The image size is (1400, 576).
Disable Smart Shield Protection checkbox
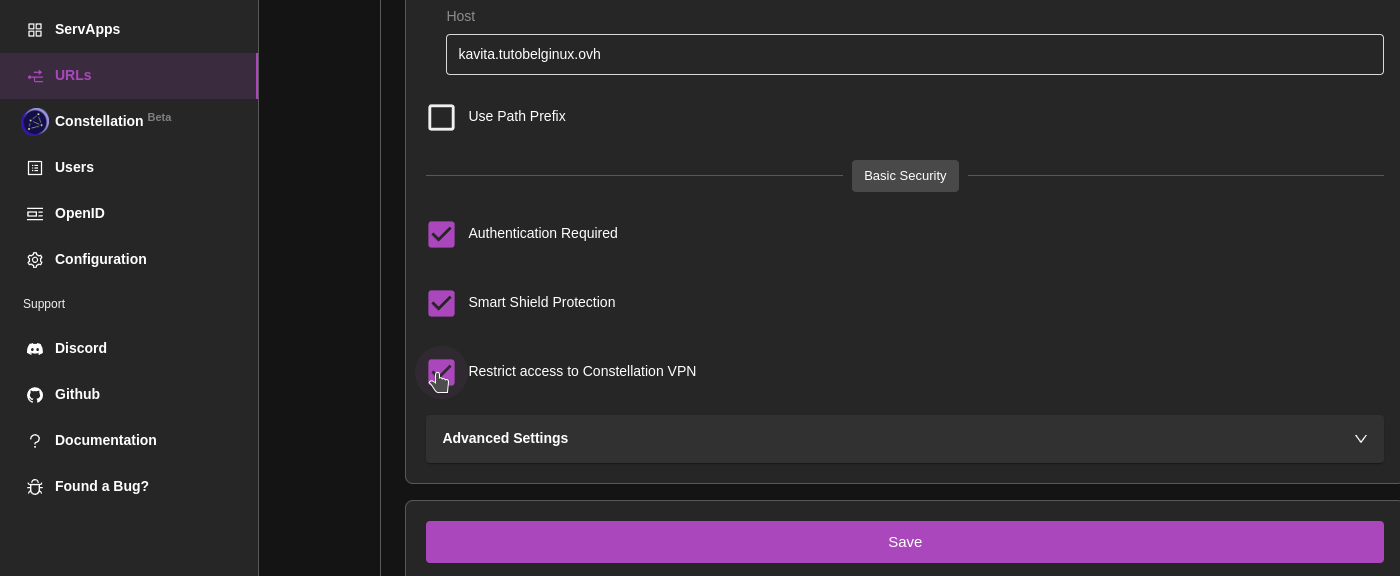(x=441, y=303)
